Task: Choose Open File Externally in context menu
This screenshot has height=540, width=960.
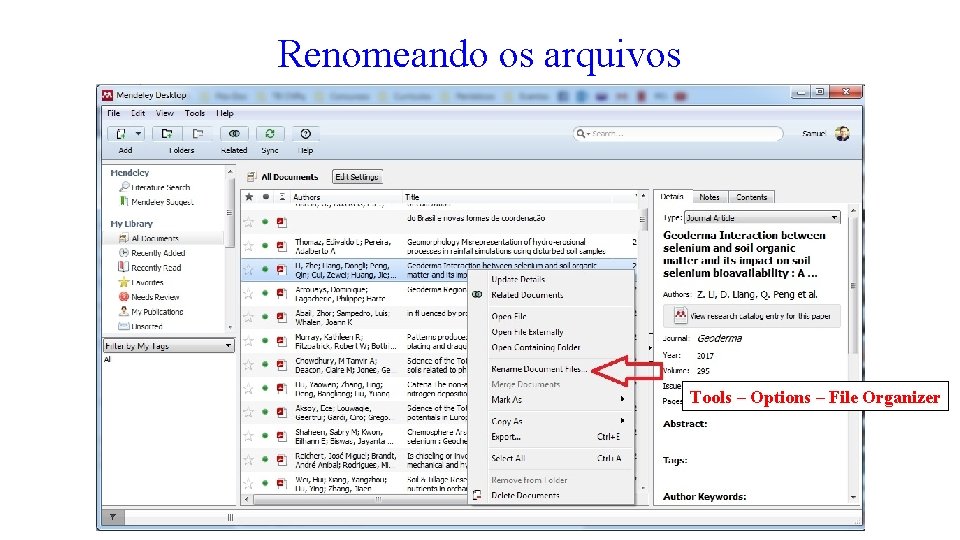Action: point(527,332)
